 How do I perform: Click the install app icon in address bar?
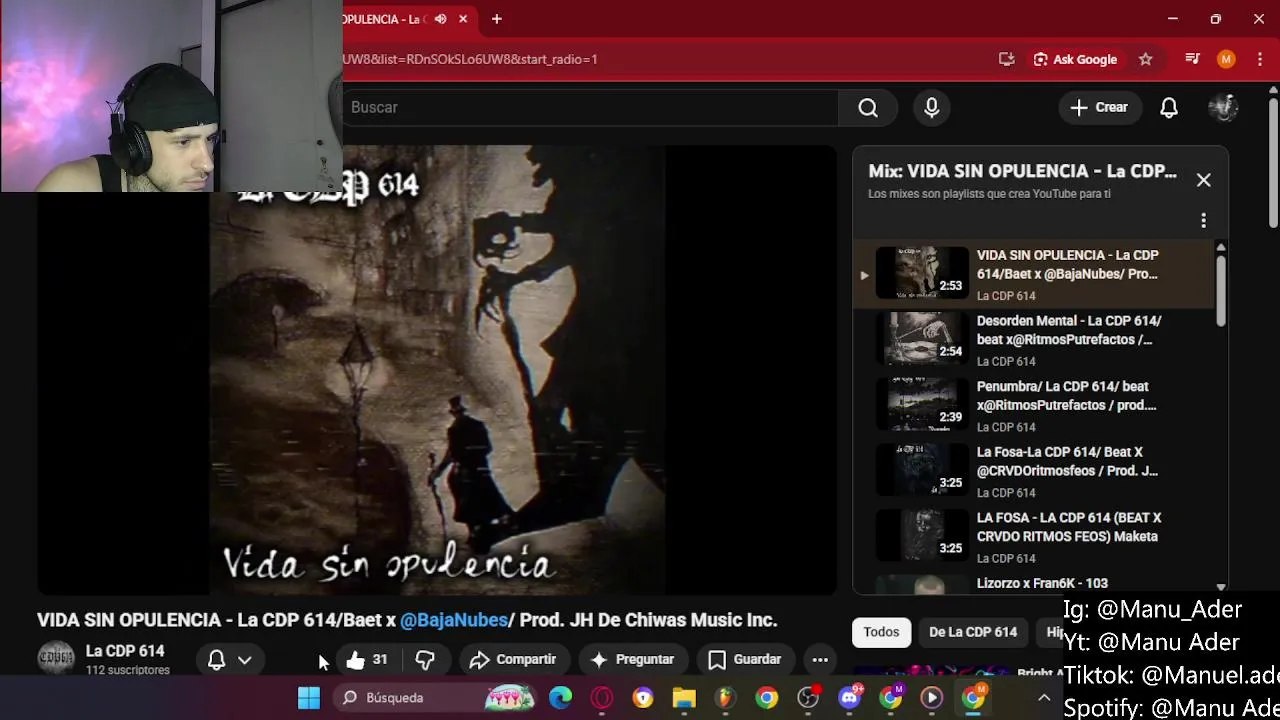[1007, 59]
